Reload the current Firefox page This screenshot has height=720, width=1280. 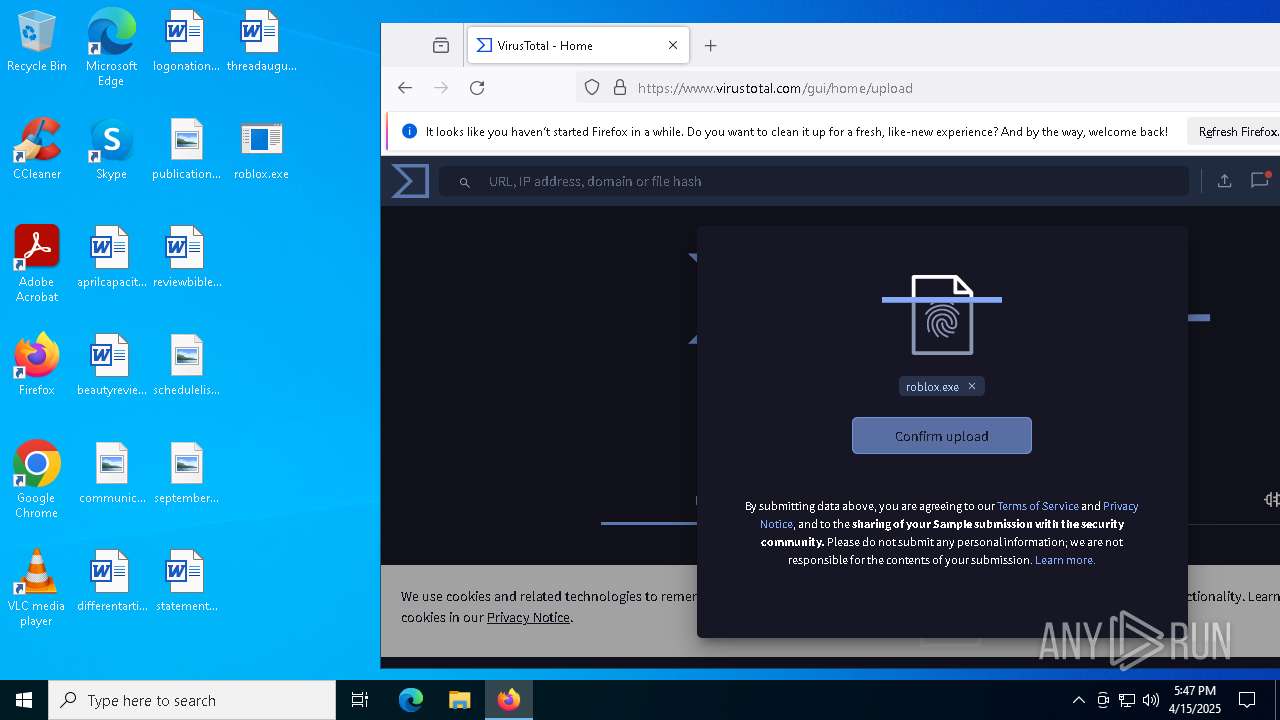click(x=477, y=88)
